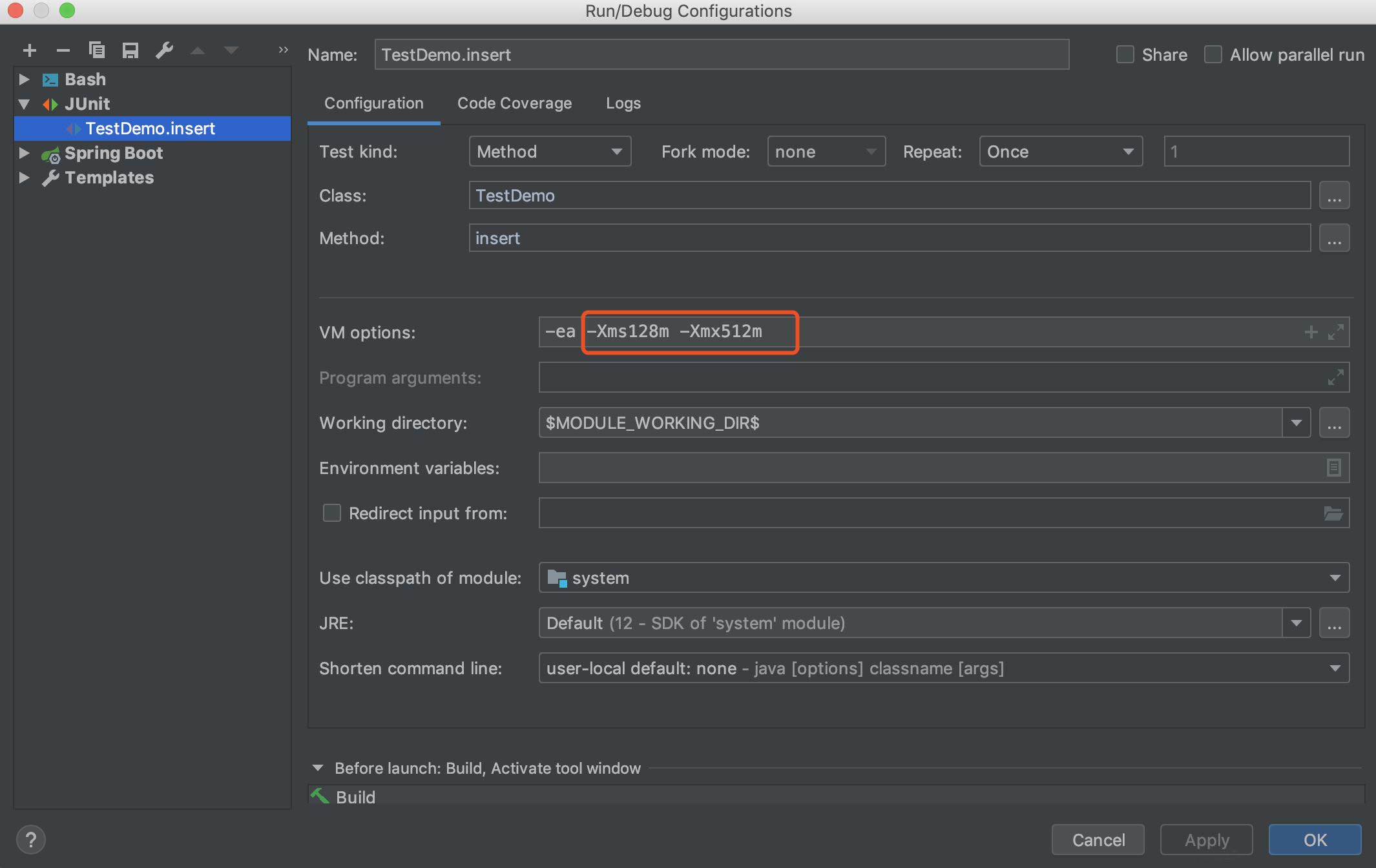
Task: Click inside the Name text field
Action: click(x=721, y=55)
